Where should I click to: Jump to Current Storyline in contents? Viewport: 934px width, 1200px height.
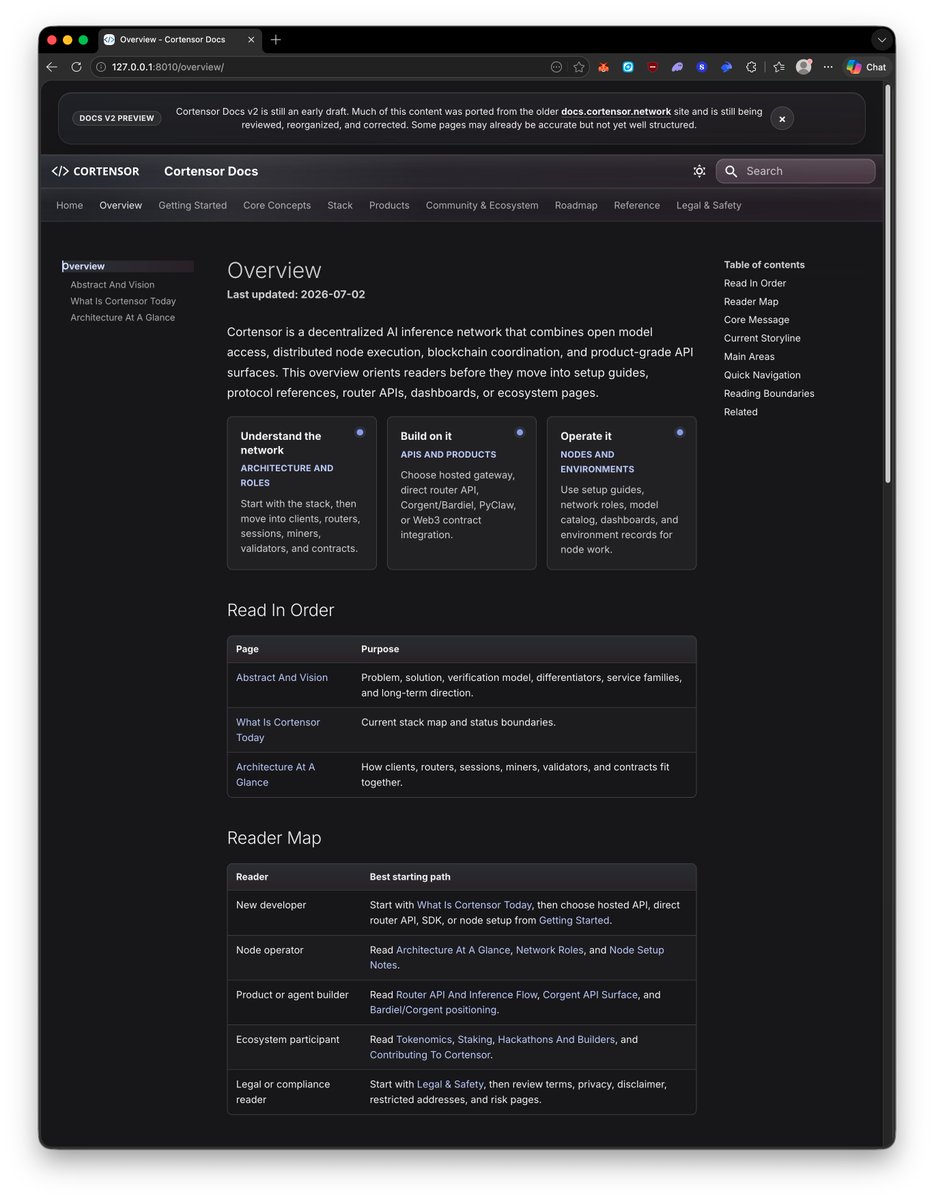coord(762,338)
